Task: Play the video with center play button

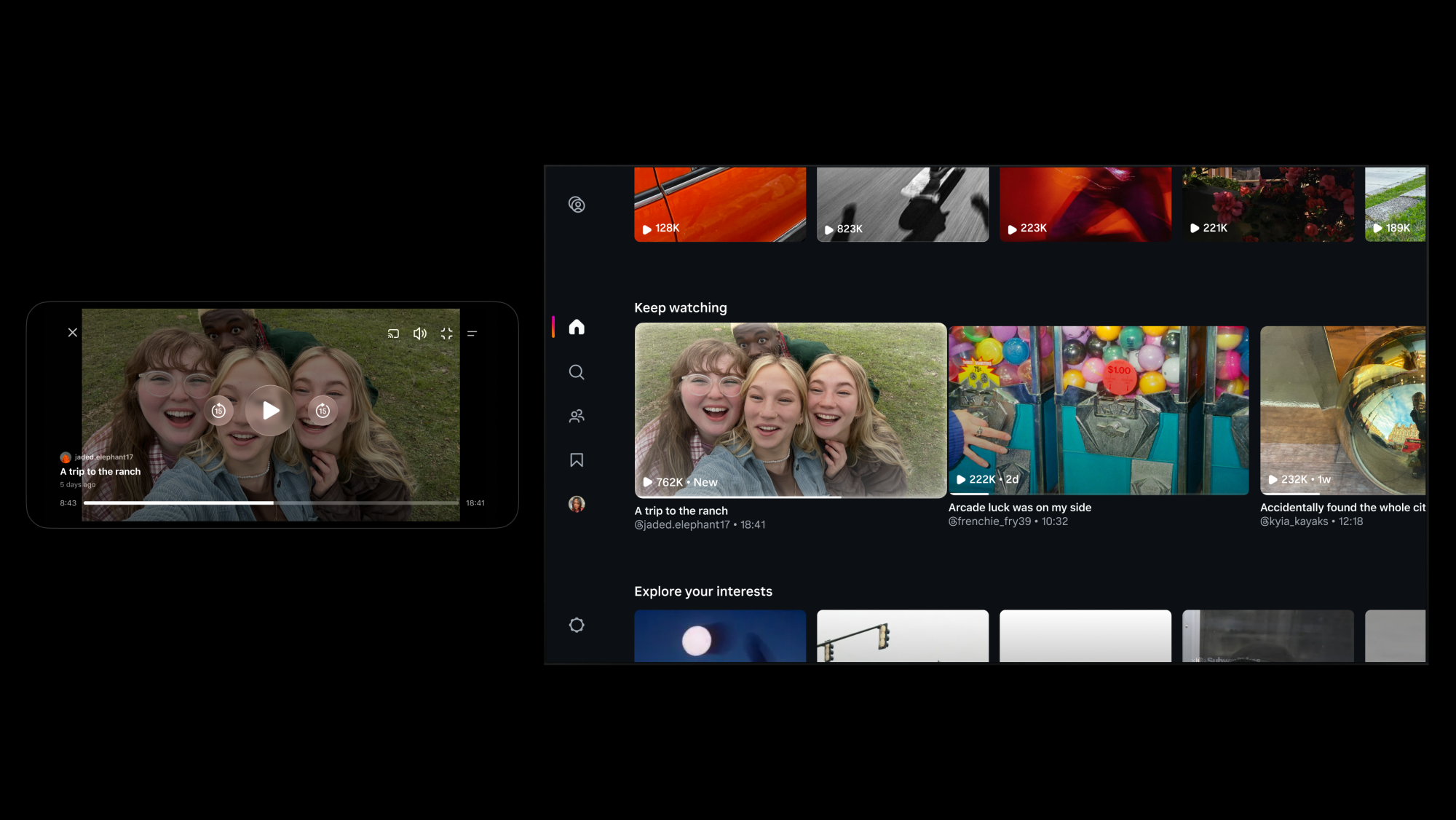Action: point(270,411)
